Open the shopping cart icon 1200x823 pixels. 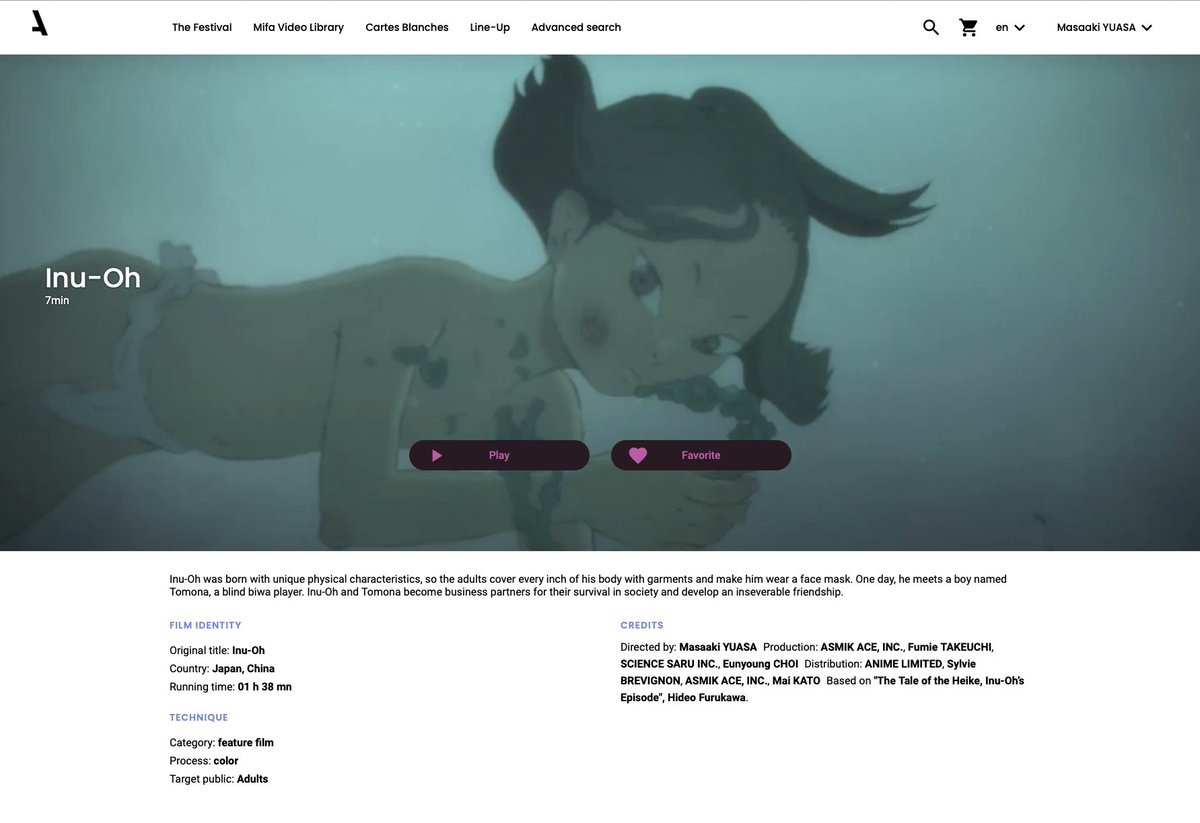[968, 27]
